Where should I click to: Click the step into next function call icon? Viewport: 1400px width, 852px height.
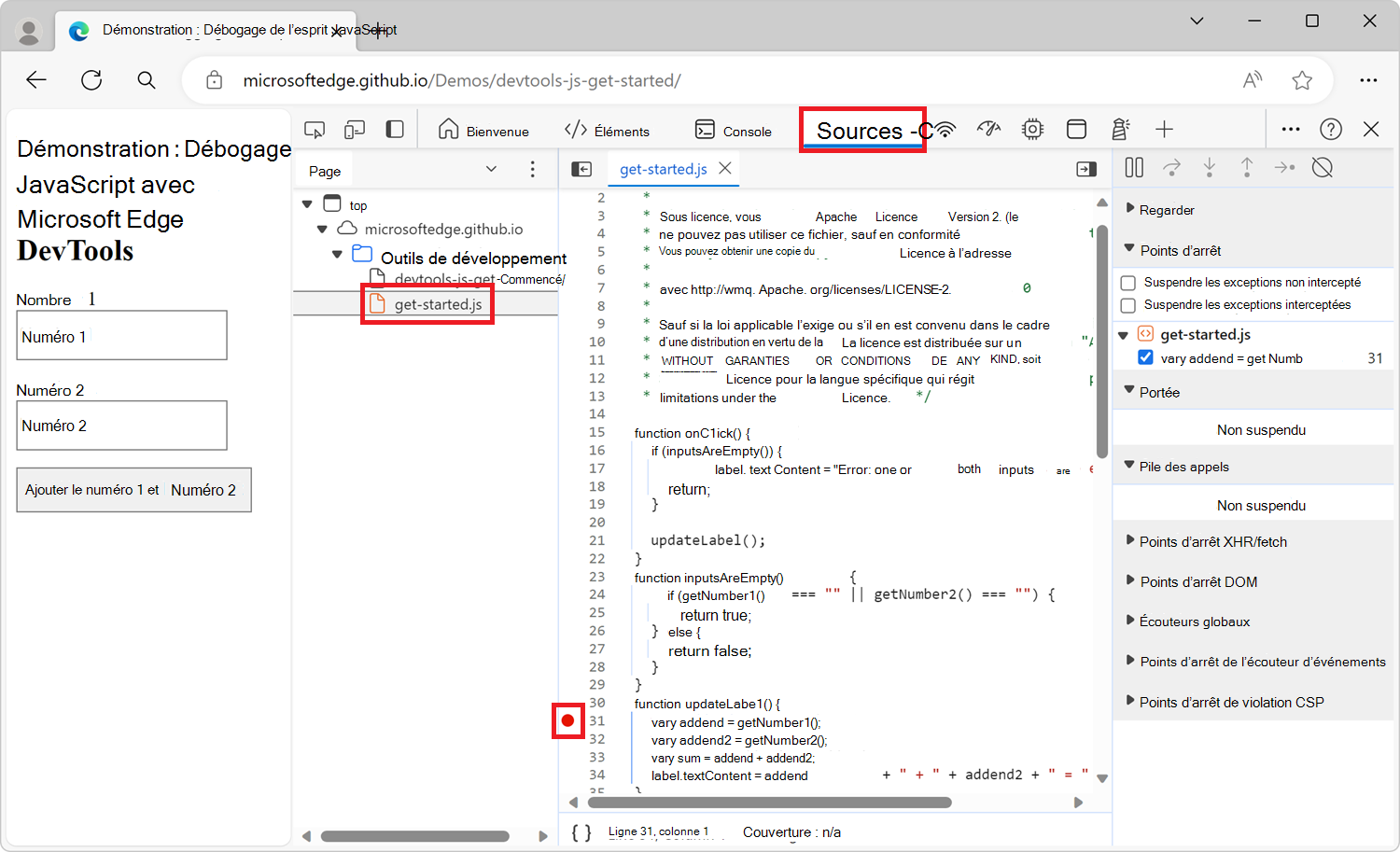pyautogui.click(x=1210, y=167)
